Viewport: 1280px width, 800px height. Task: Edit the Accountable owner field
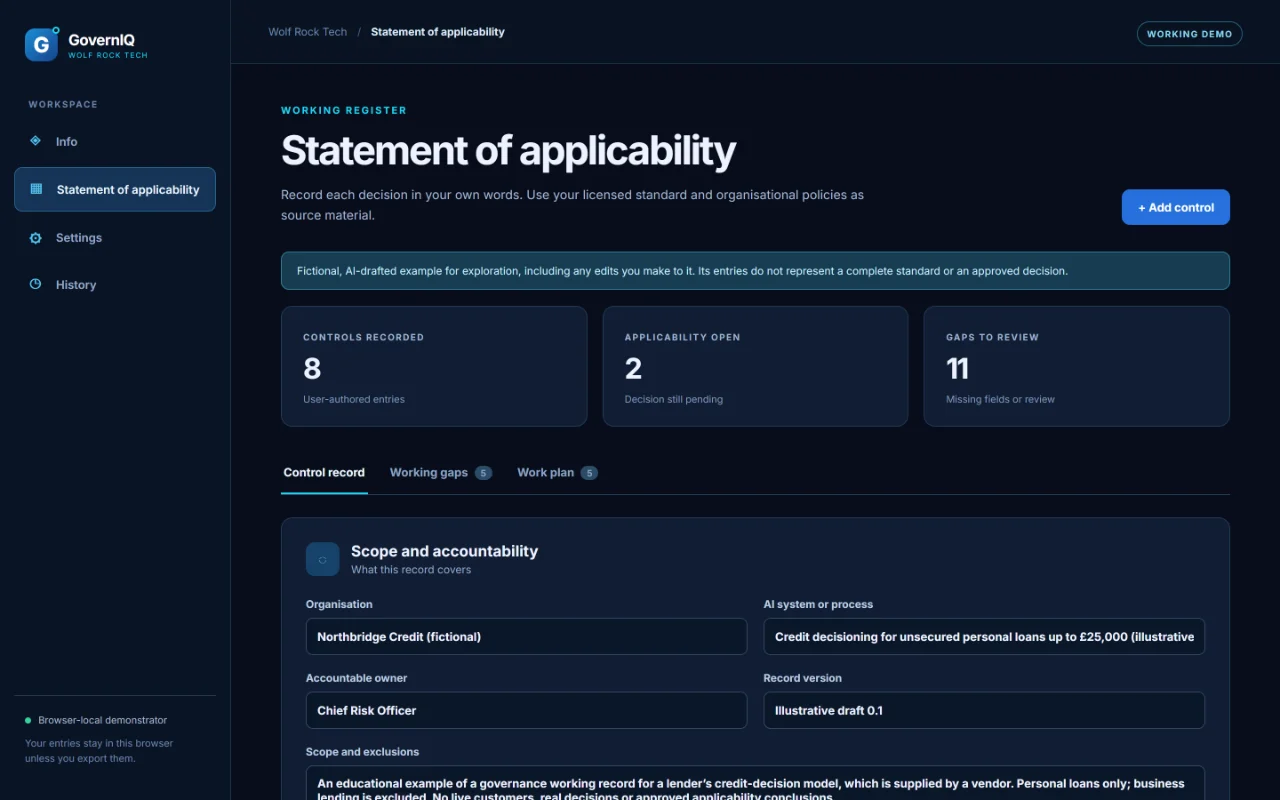point(526,710)
